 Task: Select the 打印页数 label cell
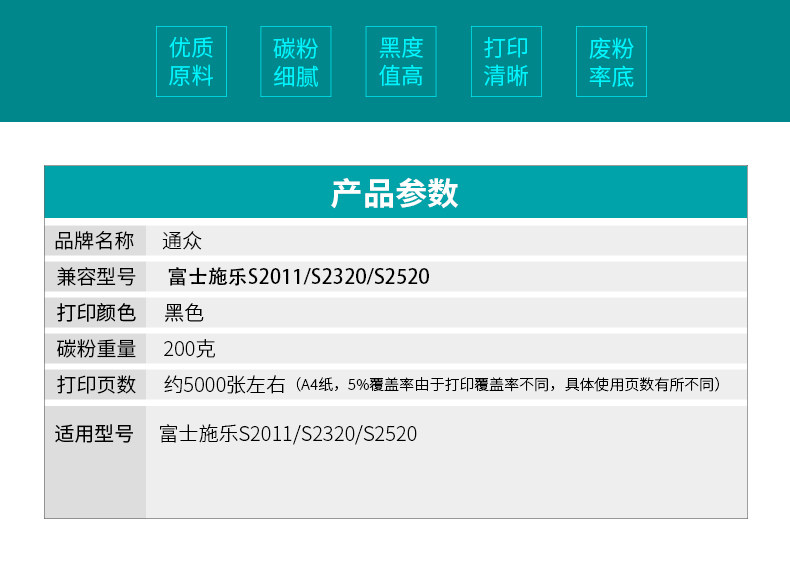[x=95, y=384]
